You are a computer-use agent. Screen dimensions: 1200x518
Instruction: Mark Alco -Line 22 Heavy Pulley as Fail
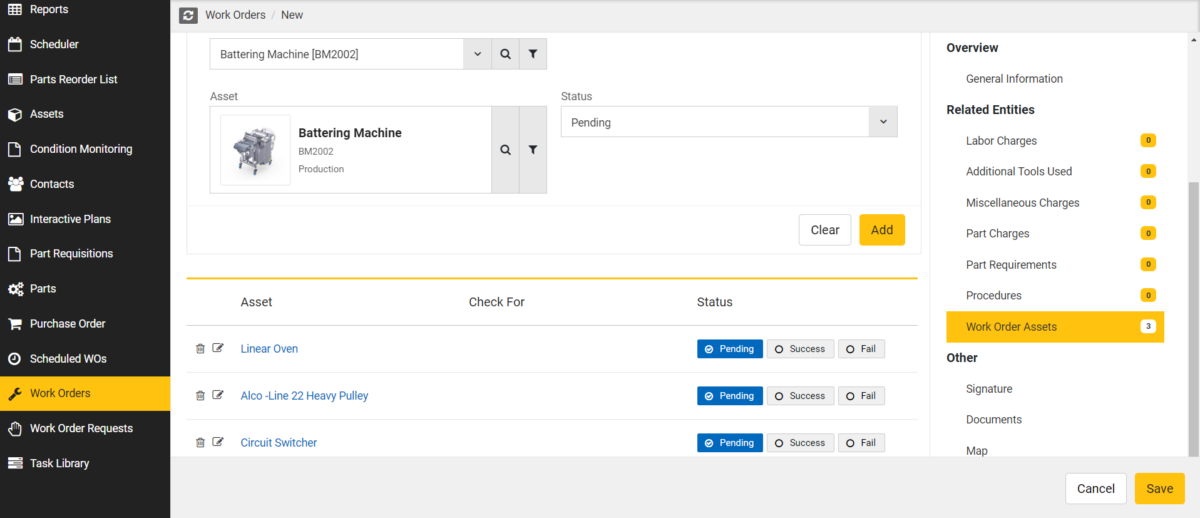[861, 396]
